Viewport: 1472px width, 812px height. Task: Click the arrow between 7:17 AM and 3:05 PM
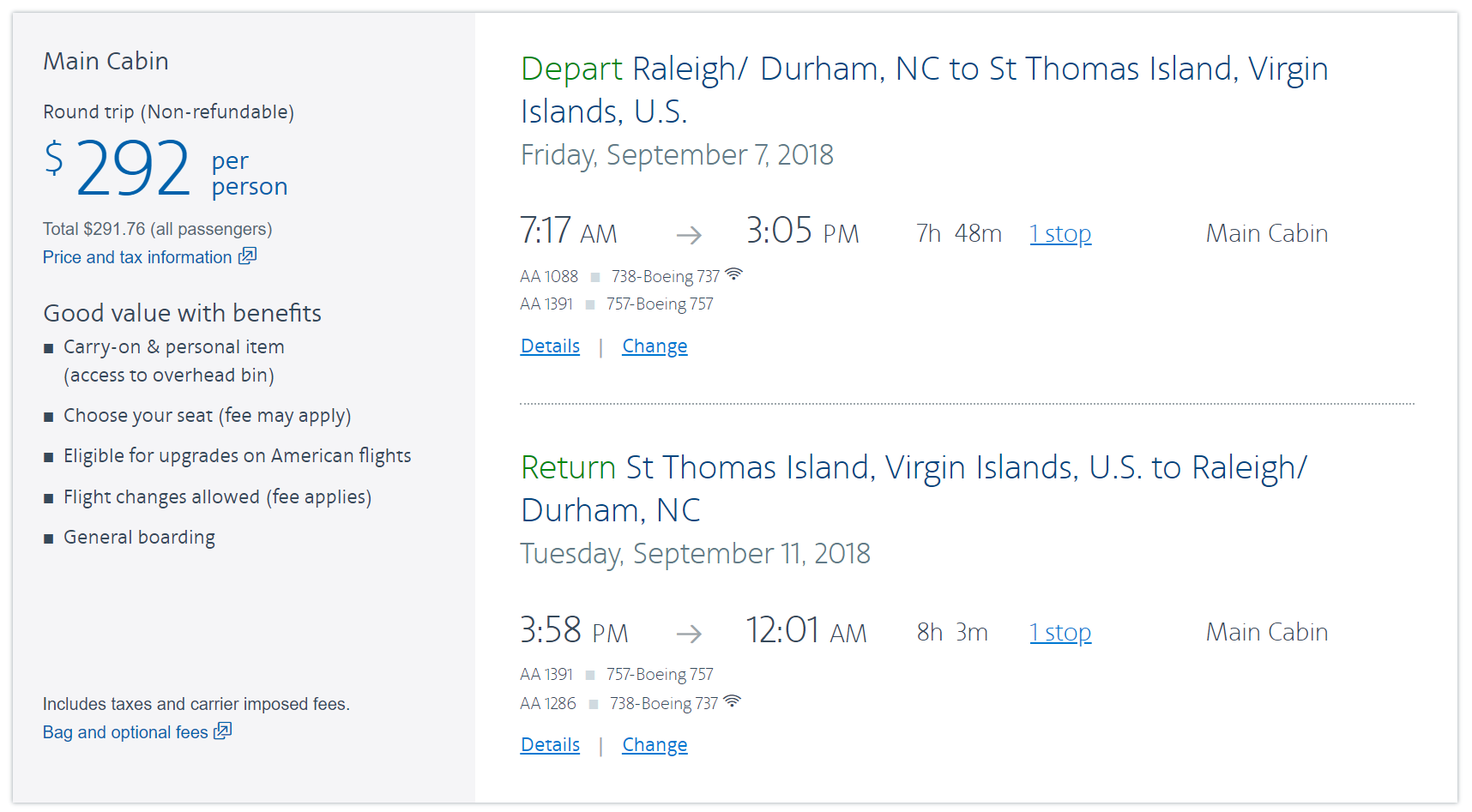pos(689,235)
